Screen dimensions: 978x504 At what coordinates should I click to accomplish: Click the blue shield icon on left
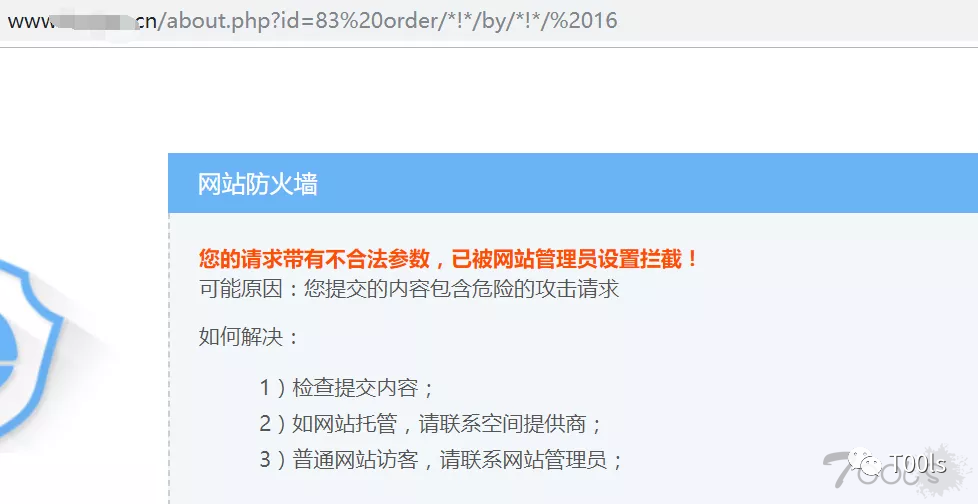tap(31, 349)
